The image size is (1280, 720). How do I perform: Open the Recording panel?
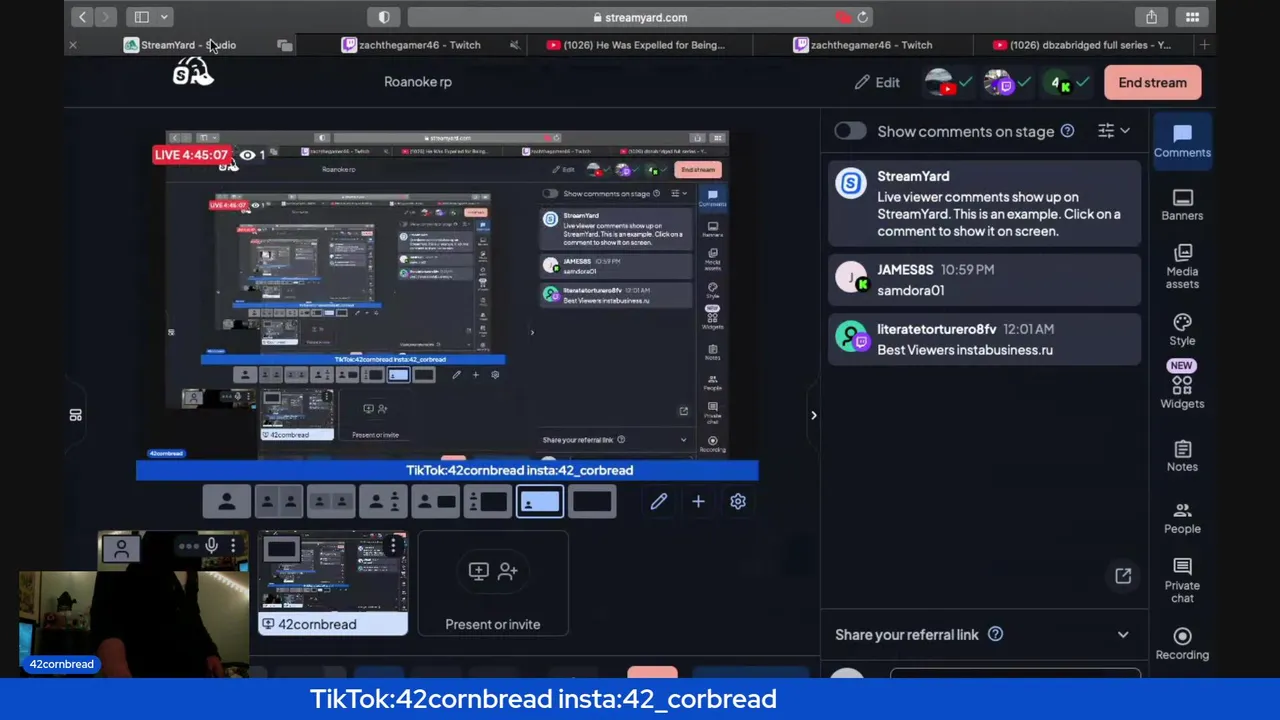click(x=1182, y=643)
